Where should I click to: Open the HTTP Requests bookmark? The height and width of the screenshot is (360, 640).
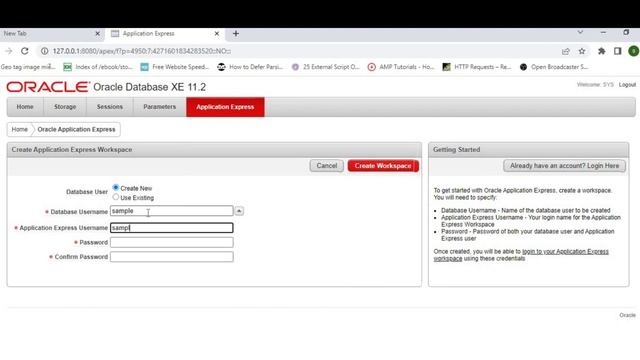click(x=477, y=67)
